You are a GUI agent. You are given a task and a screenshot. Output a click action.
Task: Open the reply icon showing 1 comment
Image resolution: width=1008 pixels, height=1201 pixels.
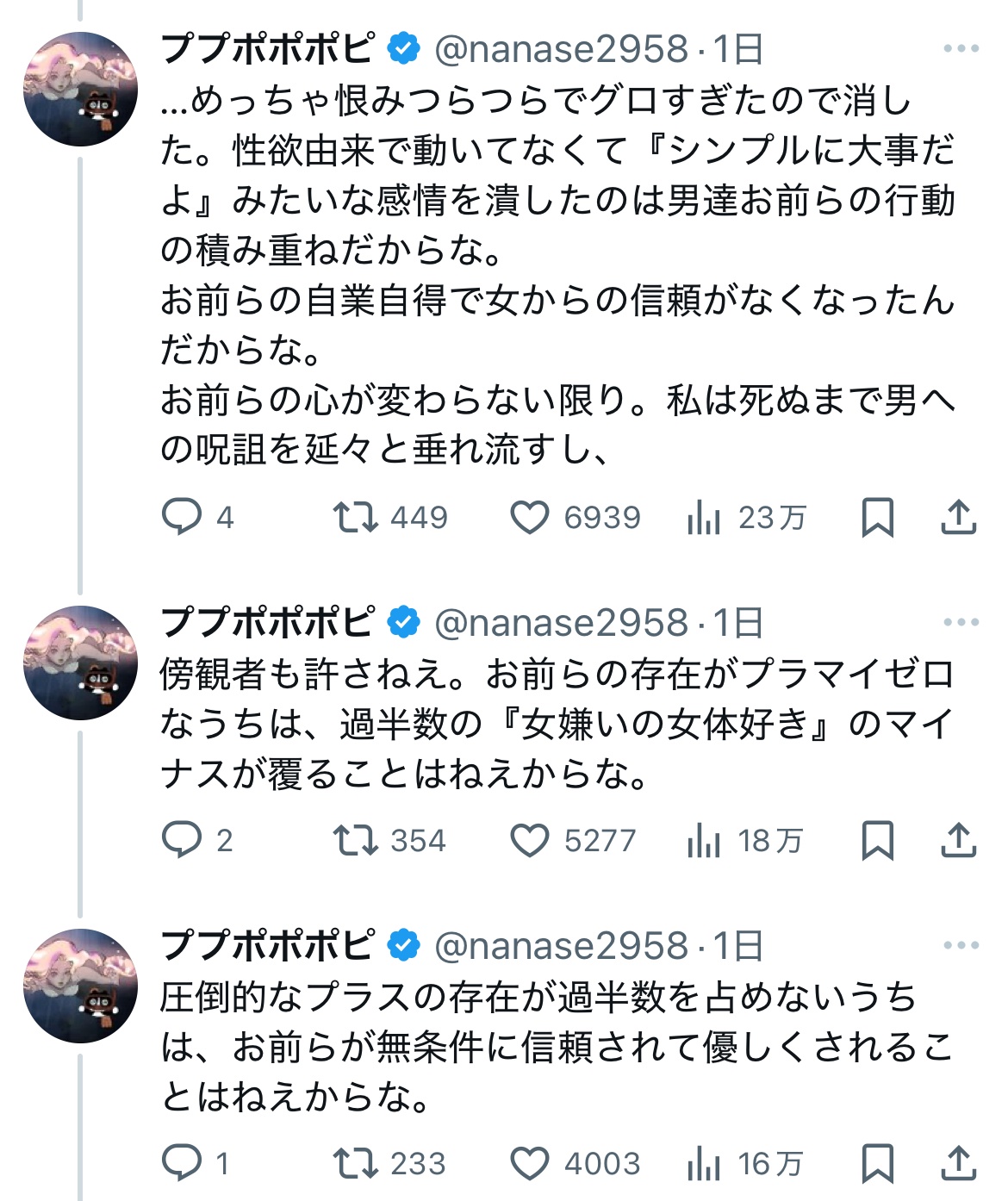[x=182, y=1163]
